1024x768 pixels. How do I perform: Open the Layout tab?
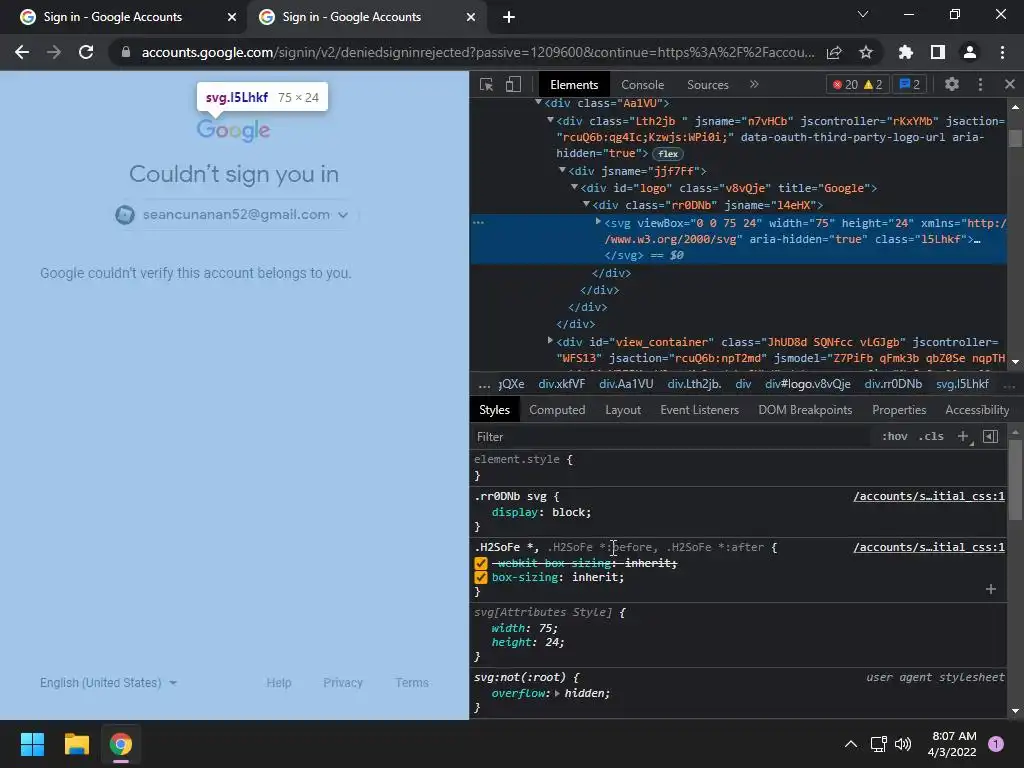[x=622, y=410]
